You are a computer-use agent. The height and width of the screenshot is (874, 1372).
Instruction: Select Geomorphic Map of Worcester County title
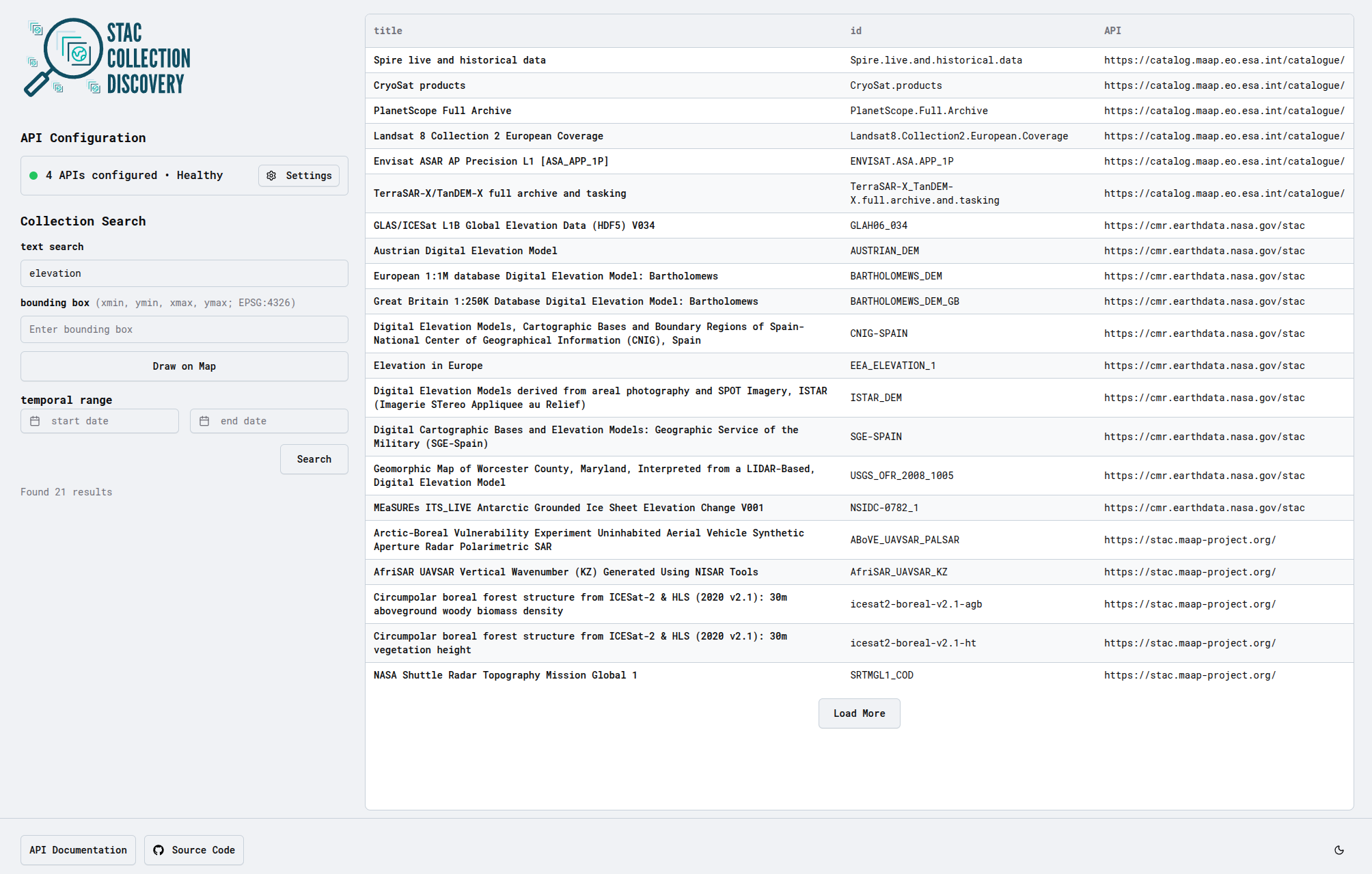[594, 476]
